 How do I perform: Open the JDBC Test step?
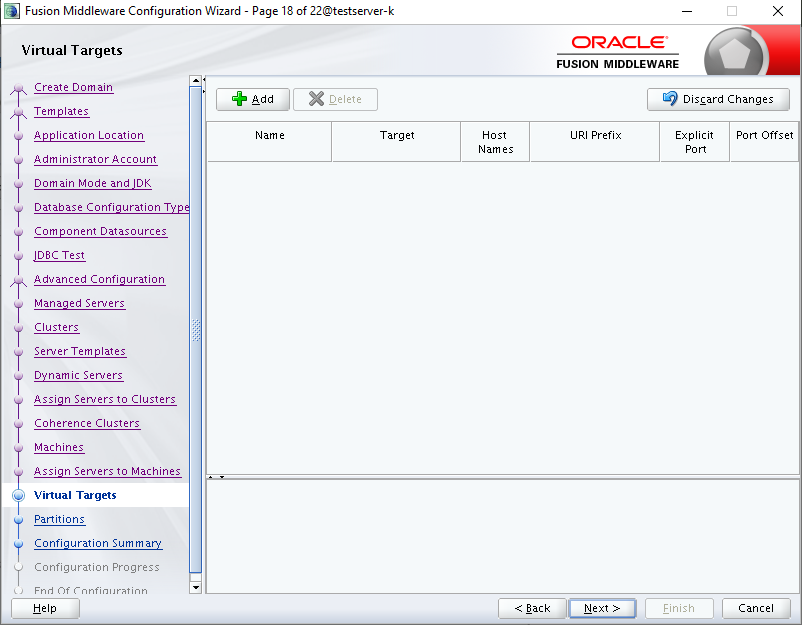(59, 256)
